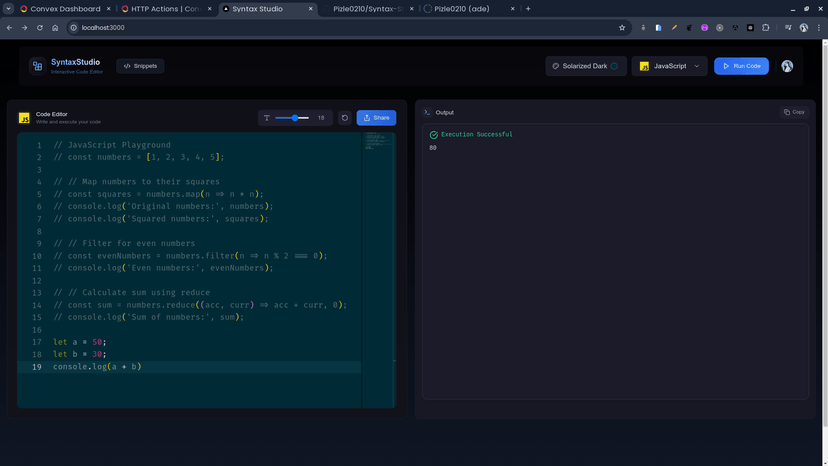Adjust the font size slider

[x=292, y=118]
